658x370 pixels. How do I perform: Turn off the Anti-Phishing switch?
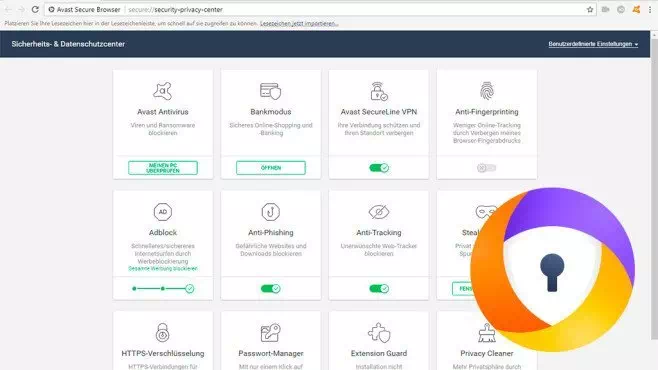271,289
